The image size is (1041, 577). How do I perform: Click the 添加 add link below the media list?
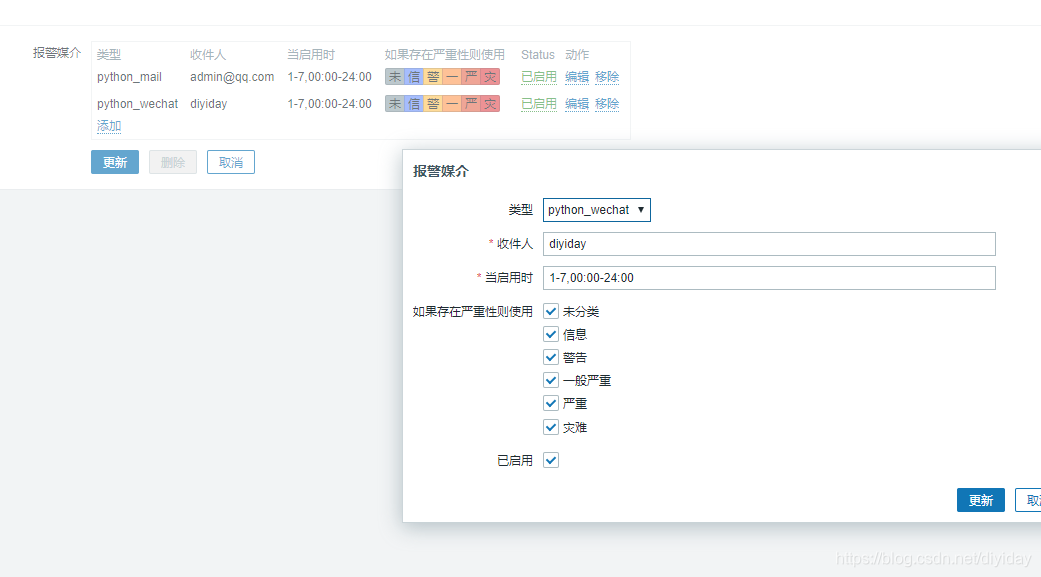click(x=108, y=125)
